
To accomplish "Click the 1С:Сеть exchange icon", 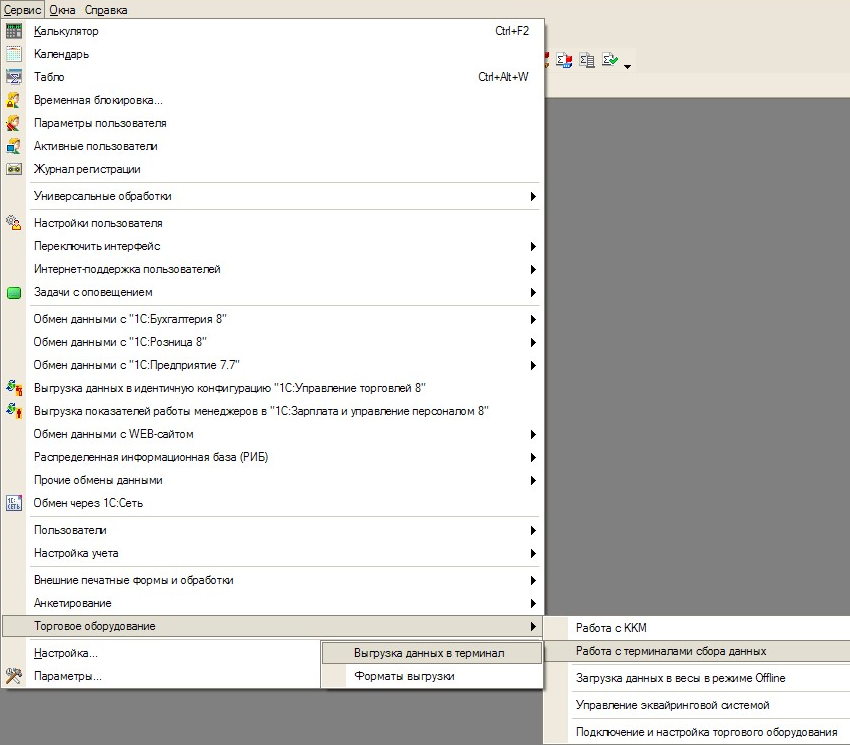I will 14,503.
